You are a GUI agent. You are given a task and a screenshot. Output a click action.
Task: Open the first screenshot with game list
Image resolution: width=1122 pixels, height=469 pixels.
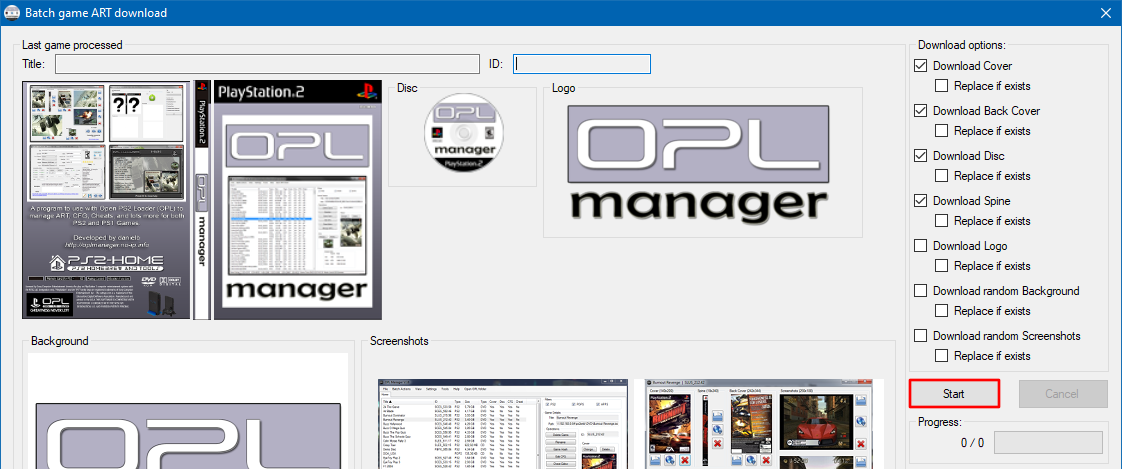(502, 424)
